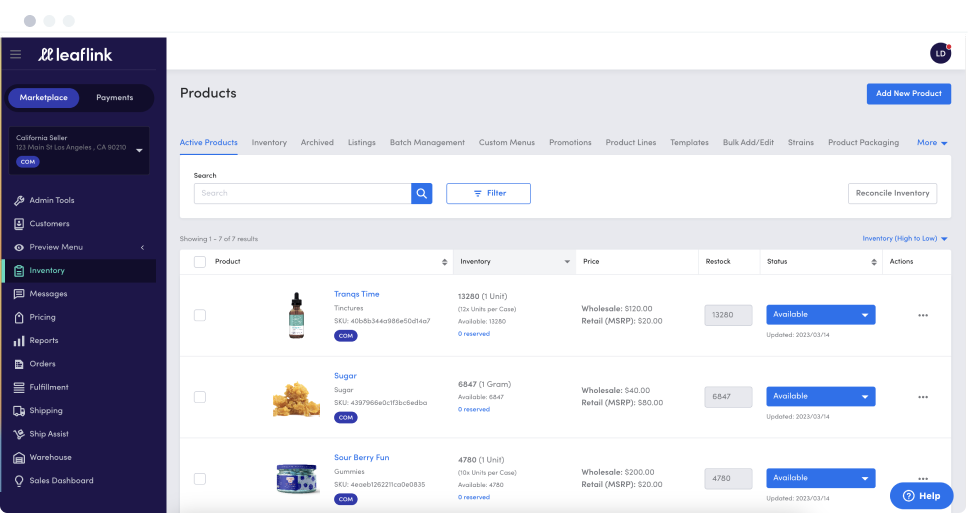Click the Reconcile Inventory button

click(893, 193)
